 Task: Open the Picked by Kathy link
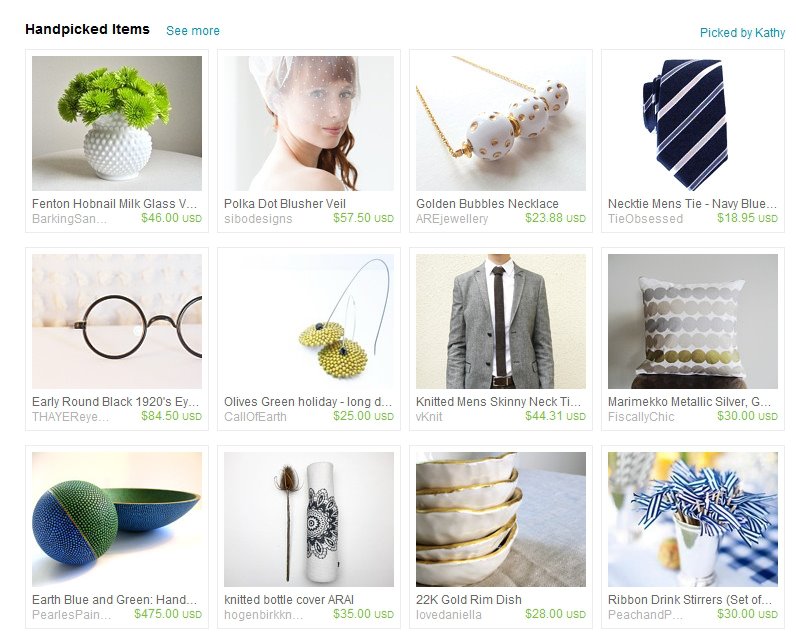pos(742,33)
